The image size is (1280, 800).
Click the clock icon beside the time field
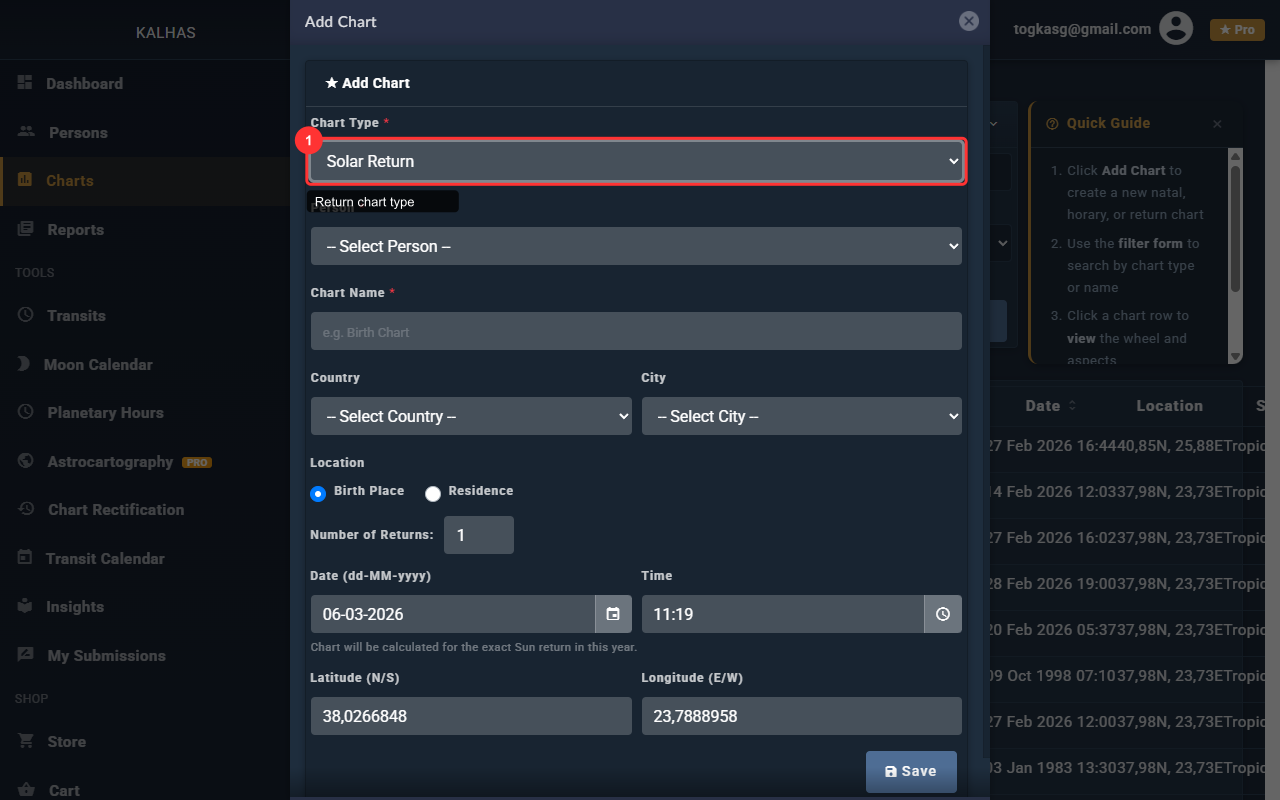tap(943, 614)
